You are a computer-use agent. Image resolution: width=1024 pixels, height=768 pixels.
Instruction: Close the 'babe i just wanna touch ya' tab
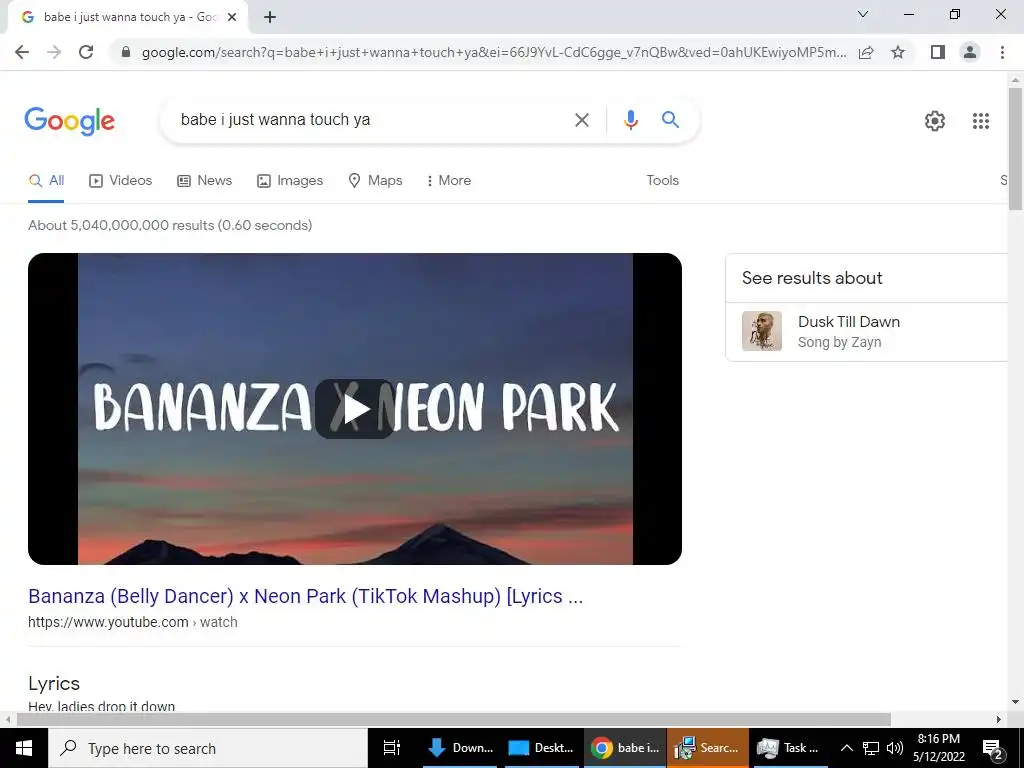232,18
